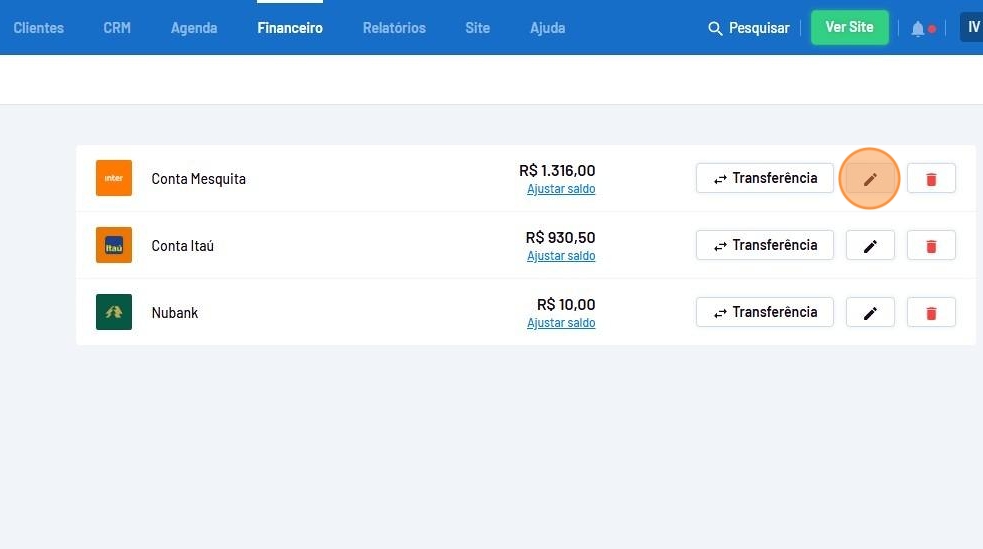Adjust balance link under R$ 930,50

(561, 256)
